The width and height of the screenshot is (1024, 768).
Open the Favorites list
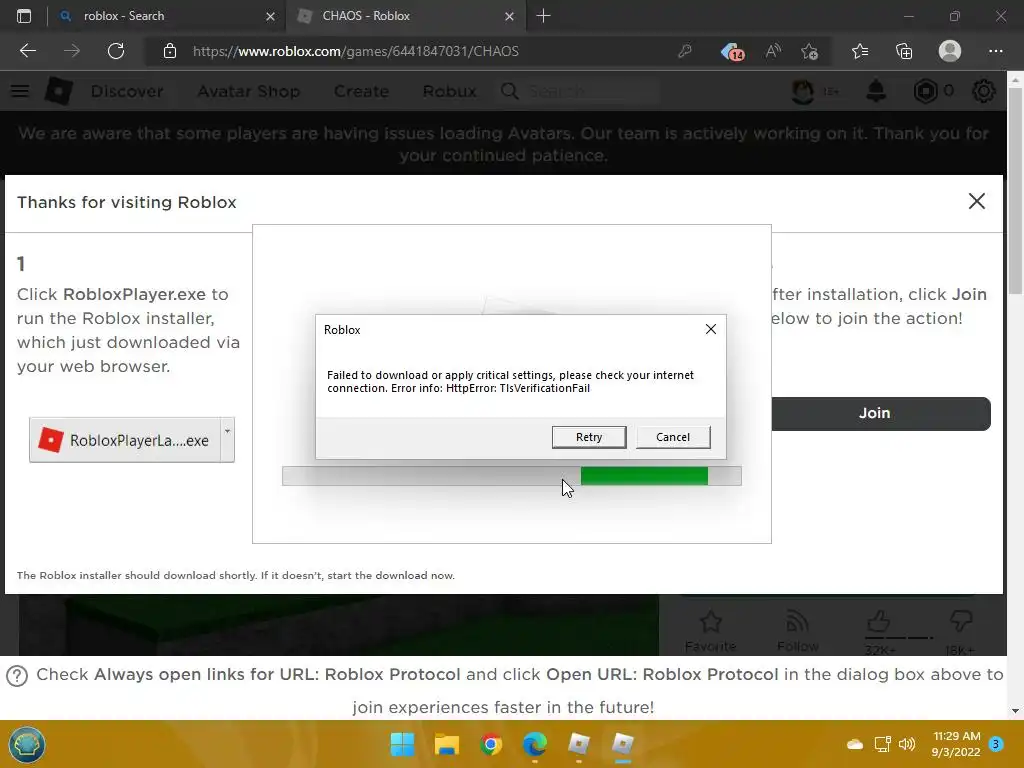pyautogui.click(x=860, y=51)
